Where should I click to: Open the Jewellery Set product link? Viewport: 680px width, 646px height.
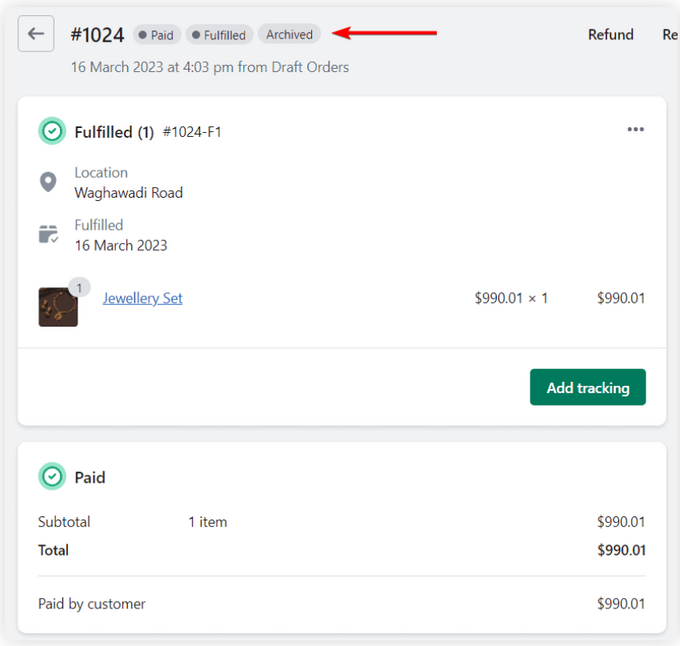point(142,298)
